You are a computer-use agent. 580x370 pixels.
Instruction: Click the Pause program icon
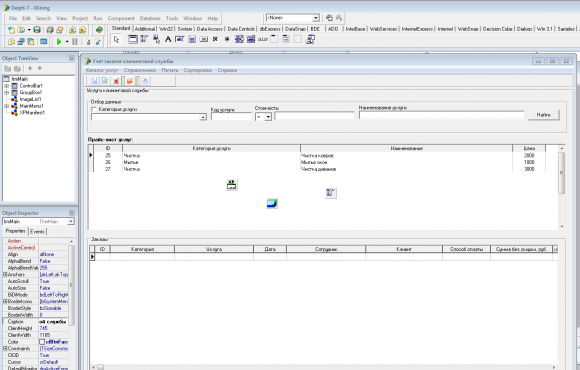click(x=75, y=42)
